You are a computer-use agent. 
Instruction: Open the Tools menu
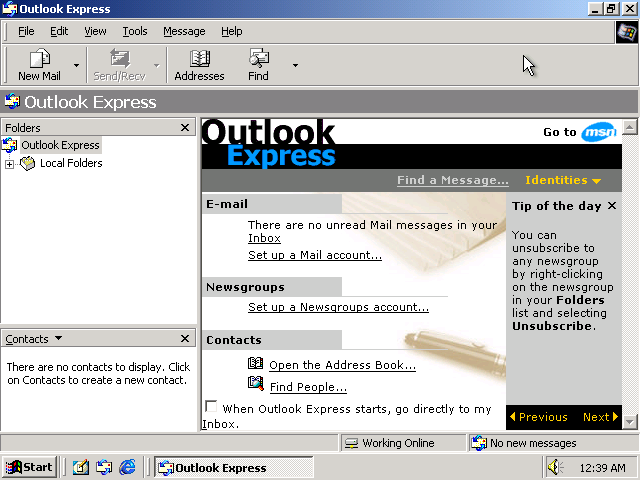135,31
